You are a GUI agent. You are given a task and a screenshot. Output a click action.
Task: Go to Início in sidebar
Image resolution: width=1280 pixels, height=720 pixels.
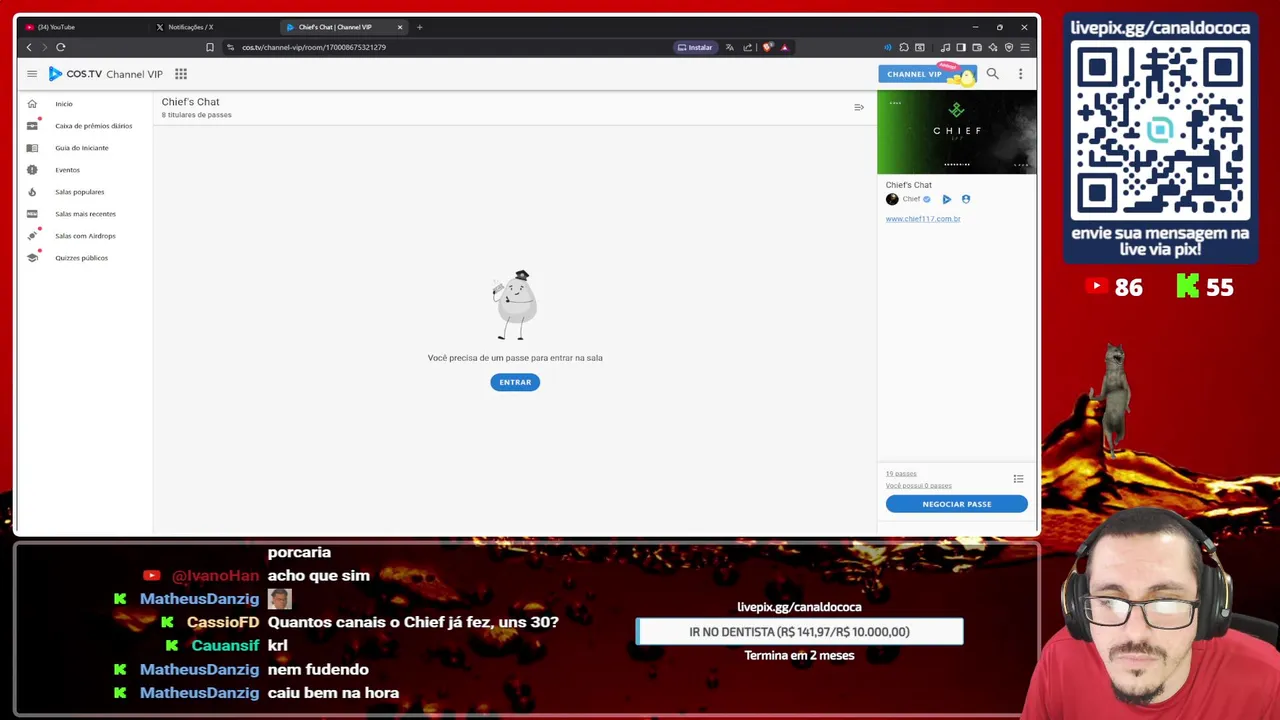[64, 104]
